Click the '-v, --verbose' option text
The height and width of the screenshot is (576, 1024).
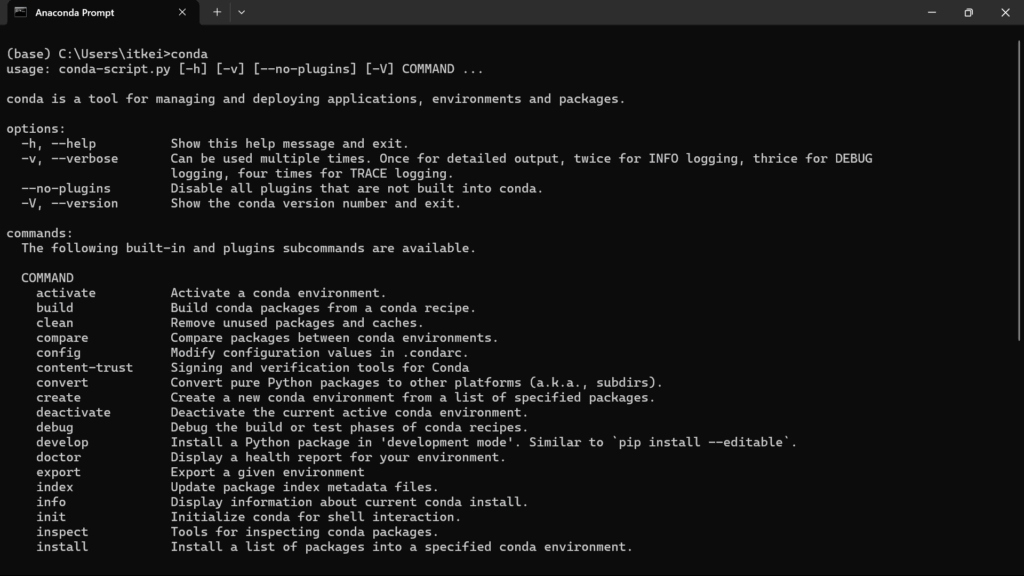pyautogui.click(x=70, y=159)
